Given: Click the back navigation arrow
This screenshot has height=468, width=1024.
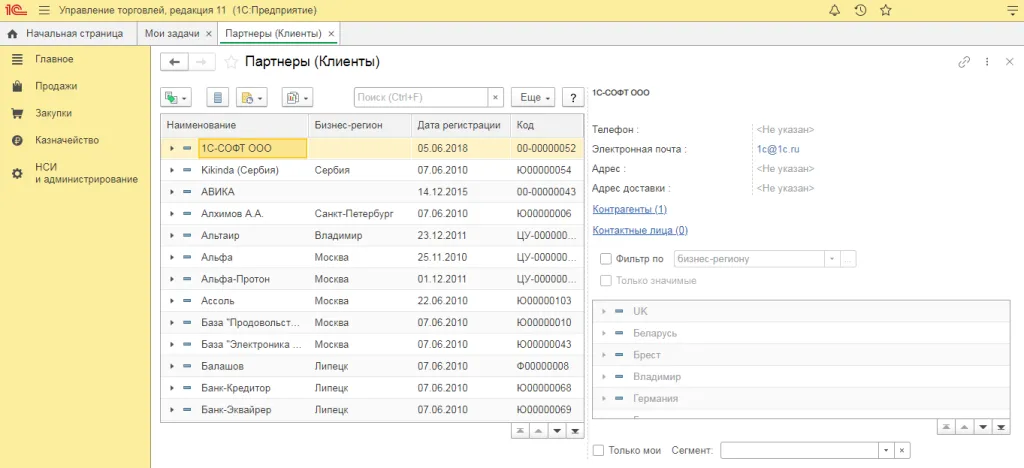Looking at the screenshot, I should [175, 62].
